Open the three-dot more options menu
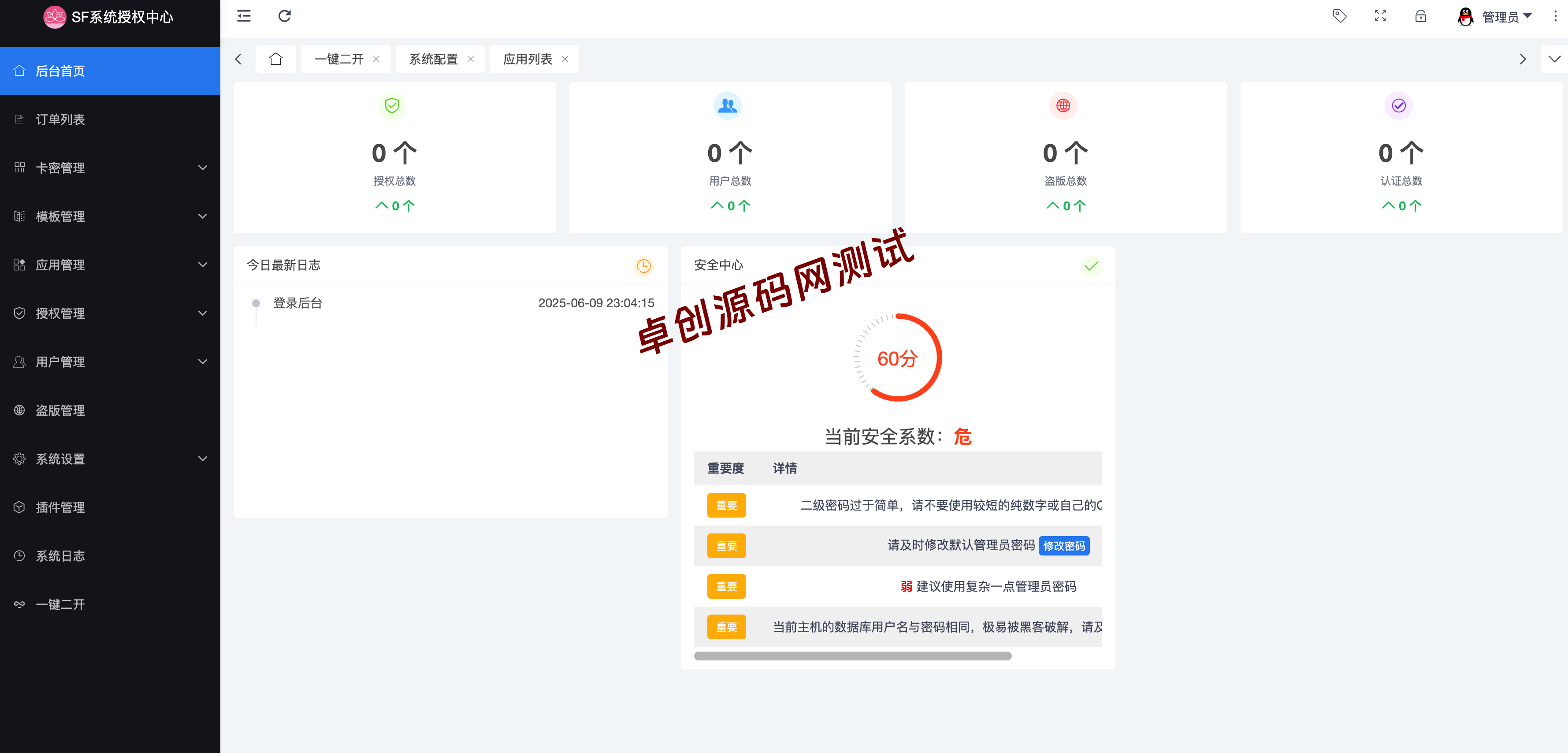Image resolution: width=1568 pixels, height=753 pixels. point(1555,16)
